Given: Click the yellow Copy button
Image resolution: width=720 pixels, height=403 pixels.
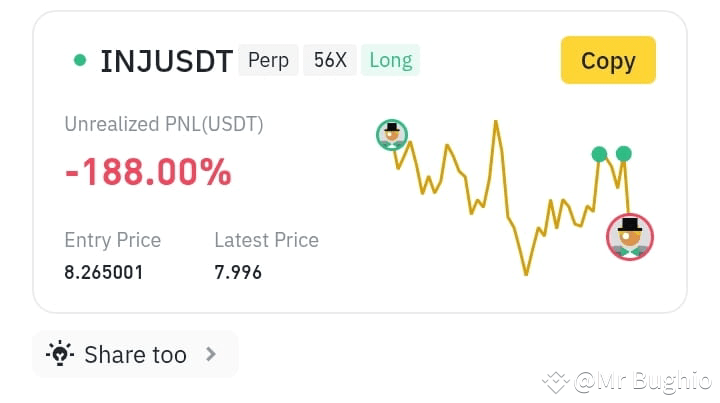Looking at the screenshot, I should (608, 60).
